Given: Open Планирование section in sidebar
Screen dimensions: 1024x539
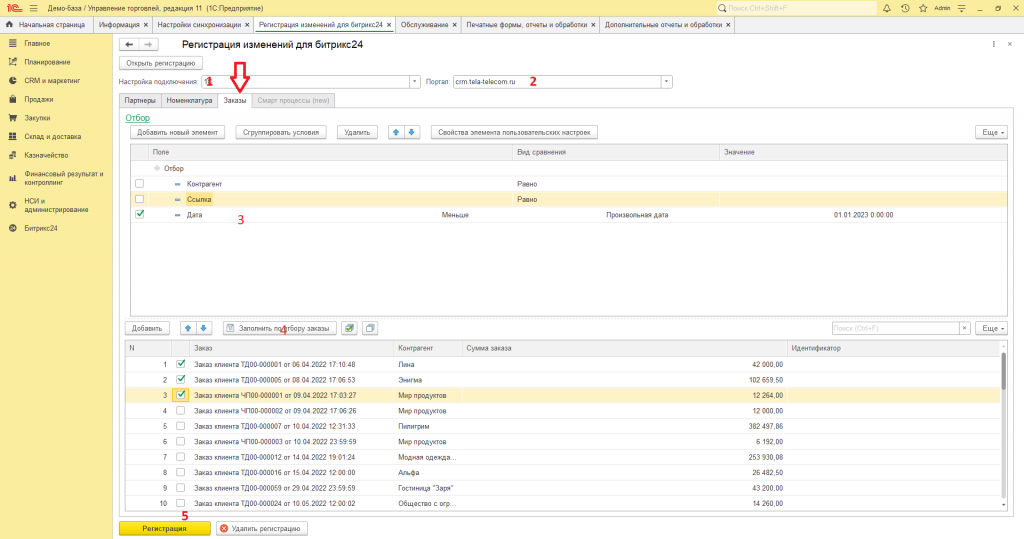Looking at the screenshot, I should (x=47, y=62).
